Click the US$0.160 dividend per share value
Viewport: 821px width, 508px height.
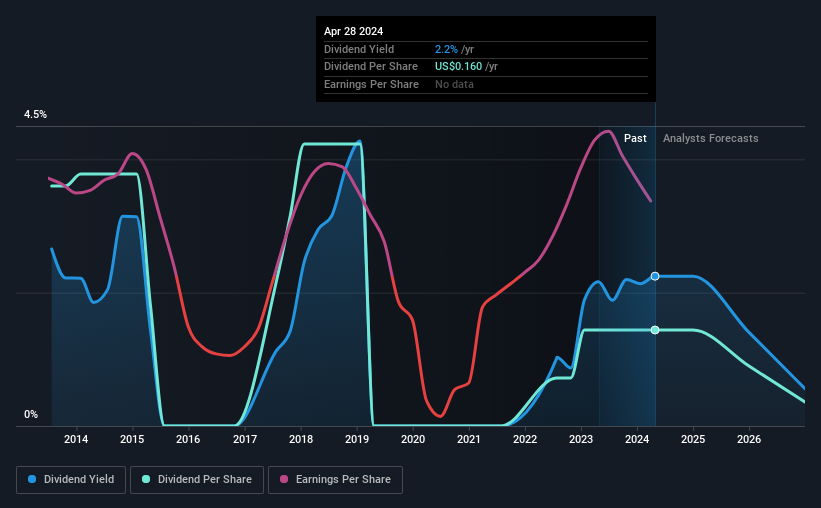pos(458,67)
